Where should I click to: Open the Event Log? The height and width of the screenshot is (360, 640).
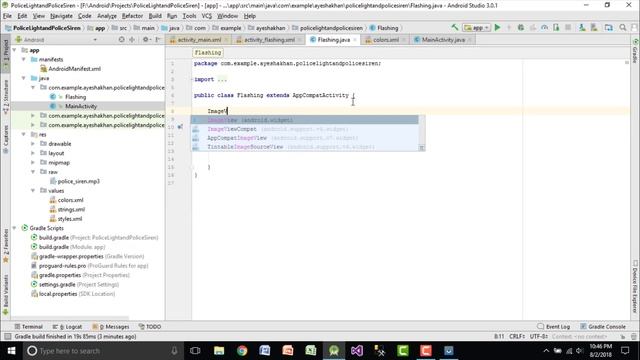coord(553,327)
